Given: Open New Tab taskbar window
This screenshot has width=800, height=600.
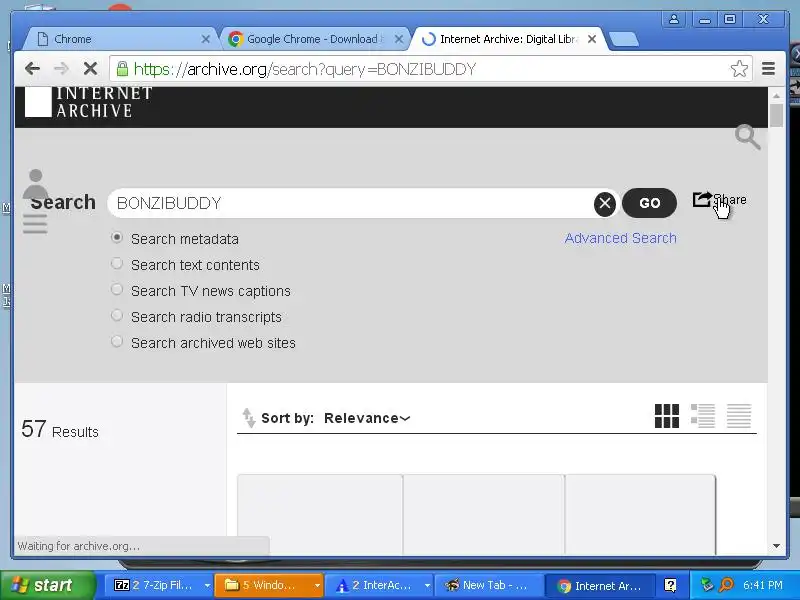Looking at the screenshot, I should [x=488, y=585].
